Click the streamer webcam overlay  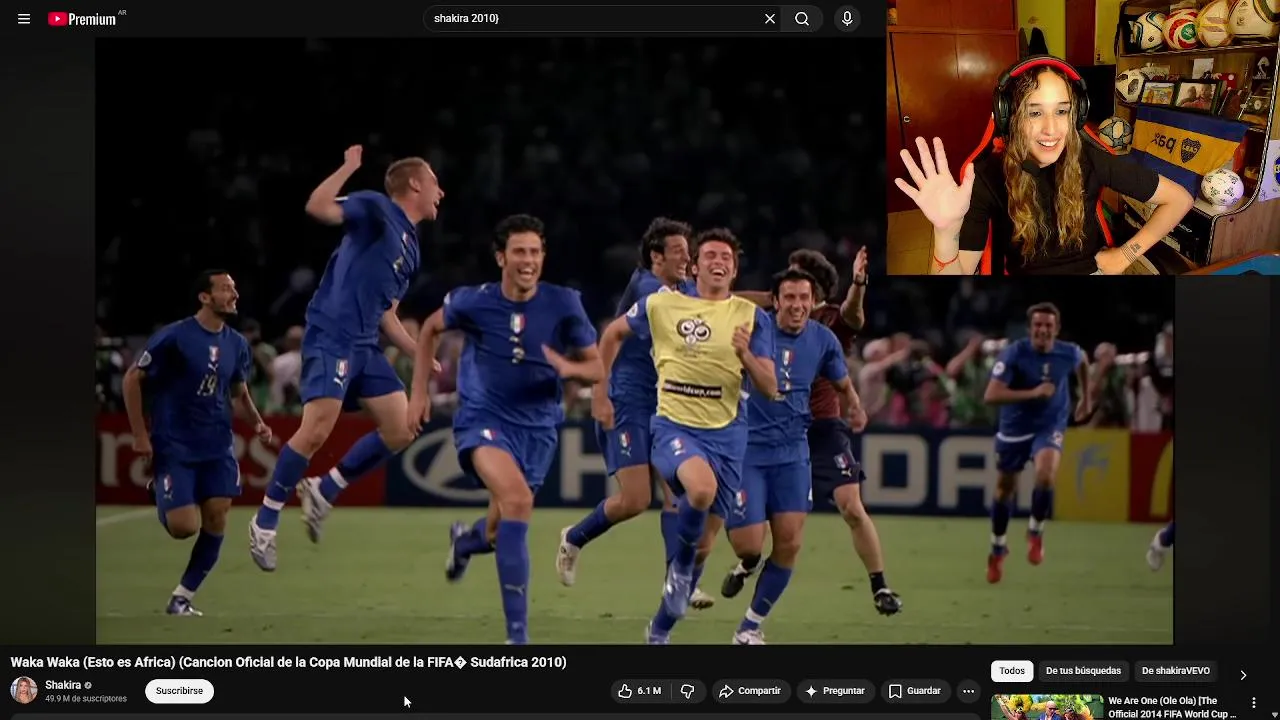(1083, 137)
